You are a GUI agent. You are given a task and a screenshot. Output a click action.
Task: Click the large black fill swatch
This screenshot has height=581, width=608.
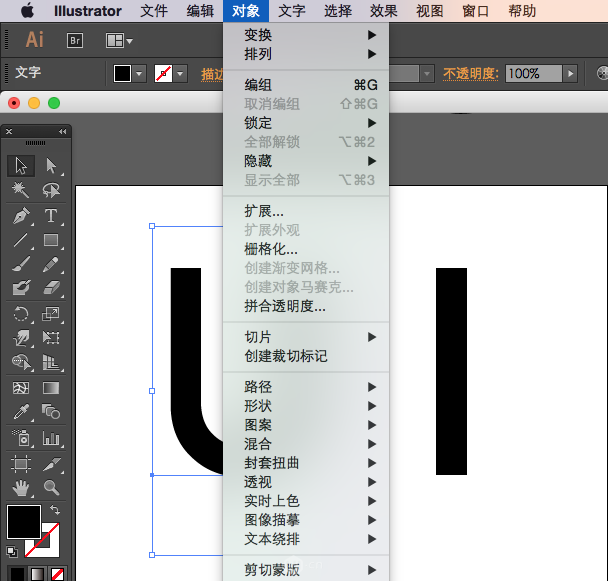(24, 522)
